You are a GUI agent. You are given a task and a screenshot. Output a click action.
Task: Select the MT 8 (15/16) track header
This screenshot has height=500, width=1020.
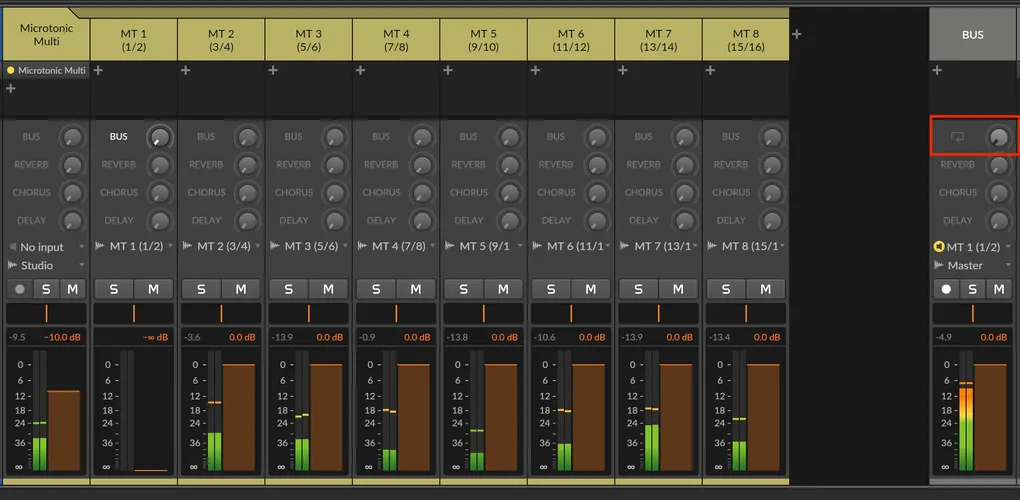pos(745,40)
